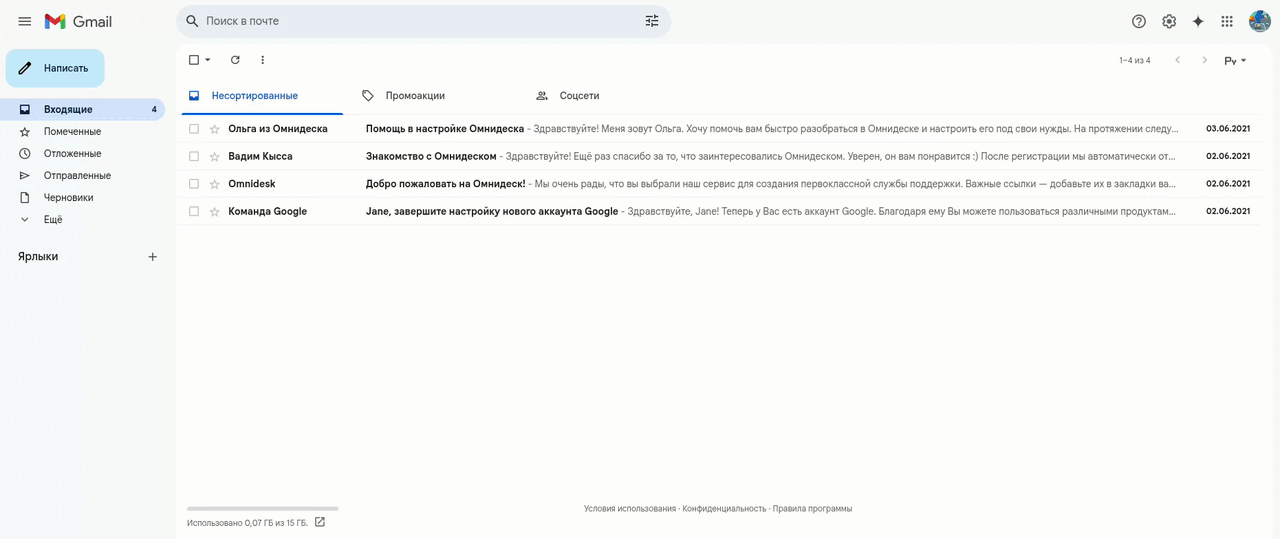Open email Помощь в настройке Омнидеска
Image resolution: width=1280 pixels, height=539 pixels.
(445, 129)
